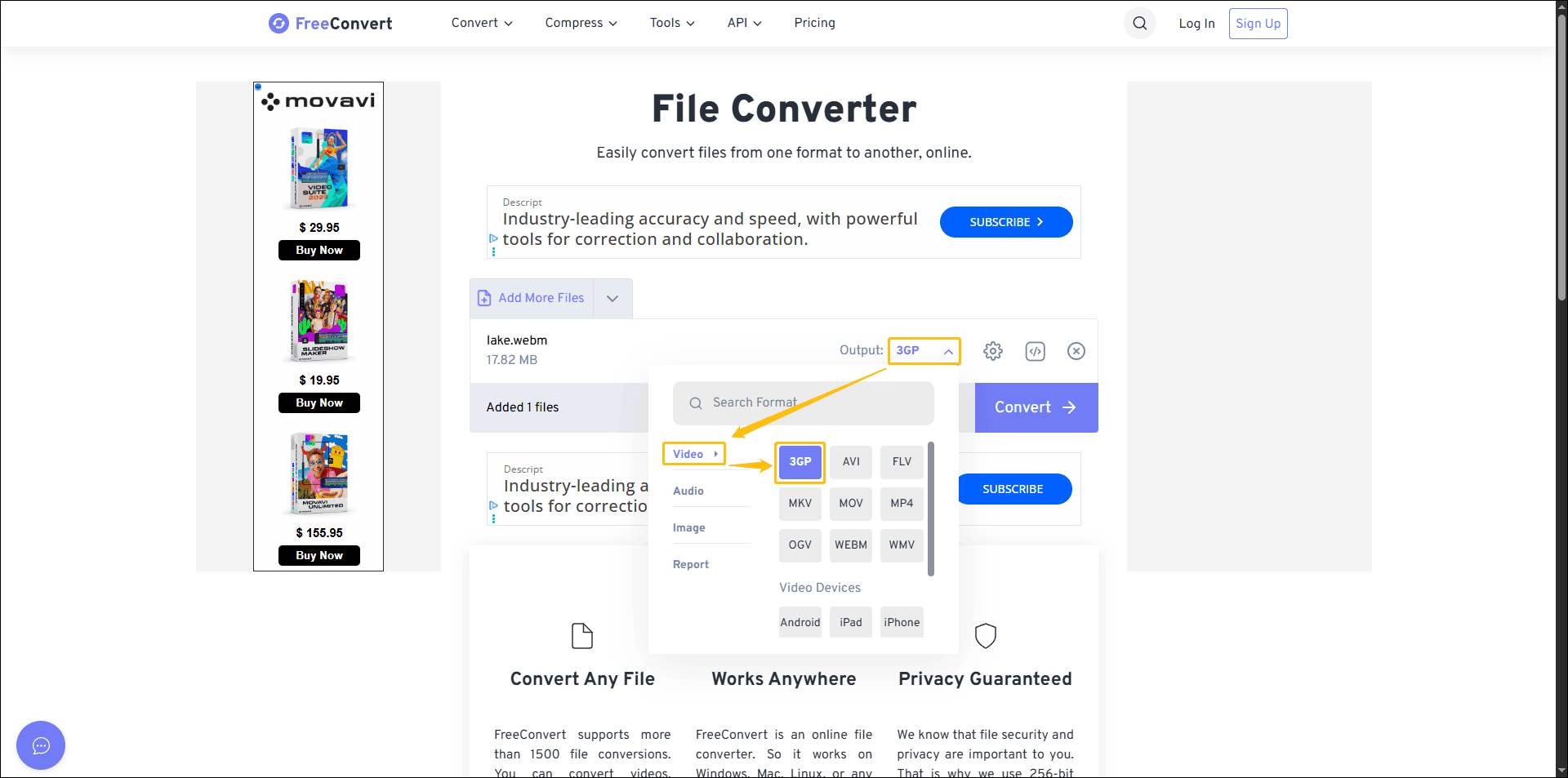Open advanced settings gear for lake.webm
1568x778 pixels.
[x=993, y=351]
